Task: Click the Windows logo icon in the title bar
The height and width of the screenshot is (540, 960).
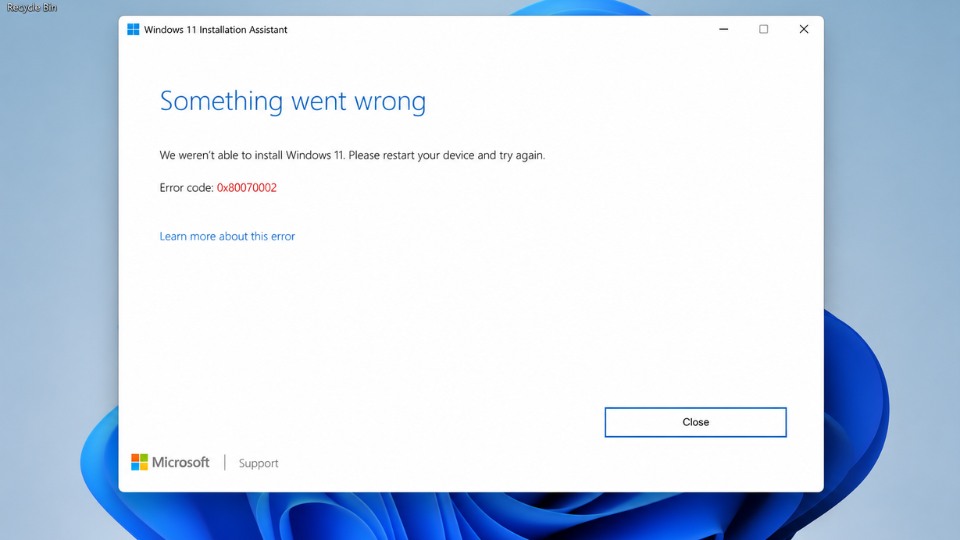Action: click(133, 29)
